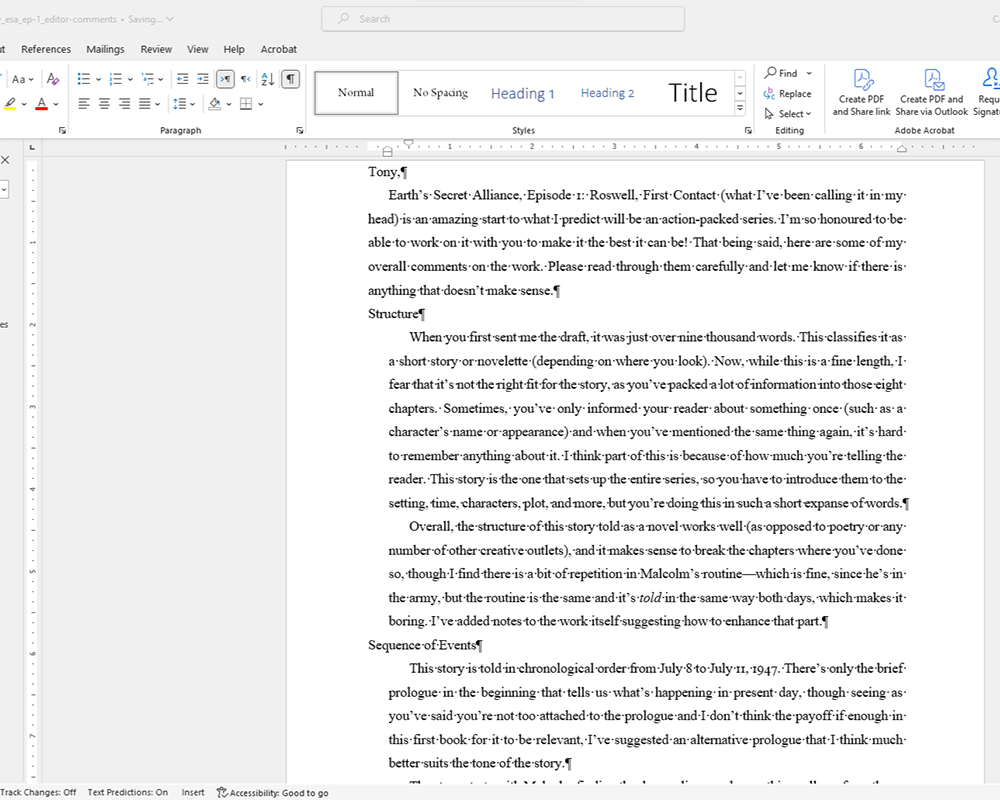Click Create PDF and Share link
The height and width of the screenshot is (800, 1000).
tap(862, 93)
